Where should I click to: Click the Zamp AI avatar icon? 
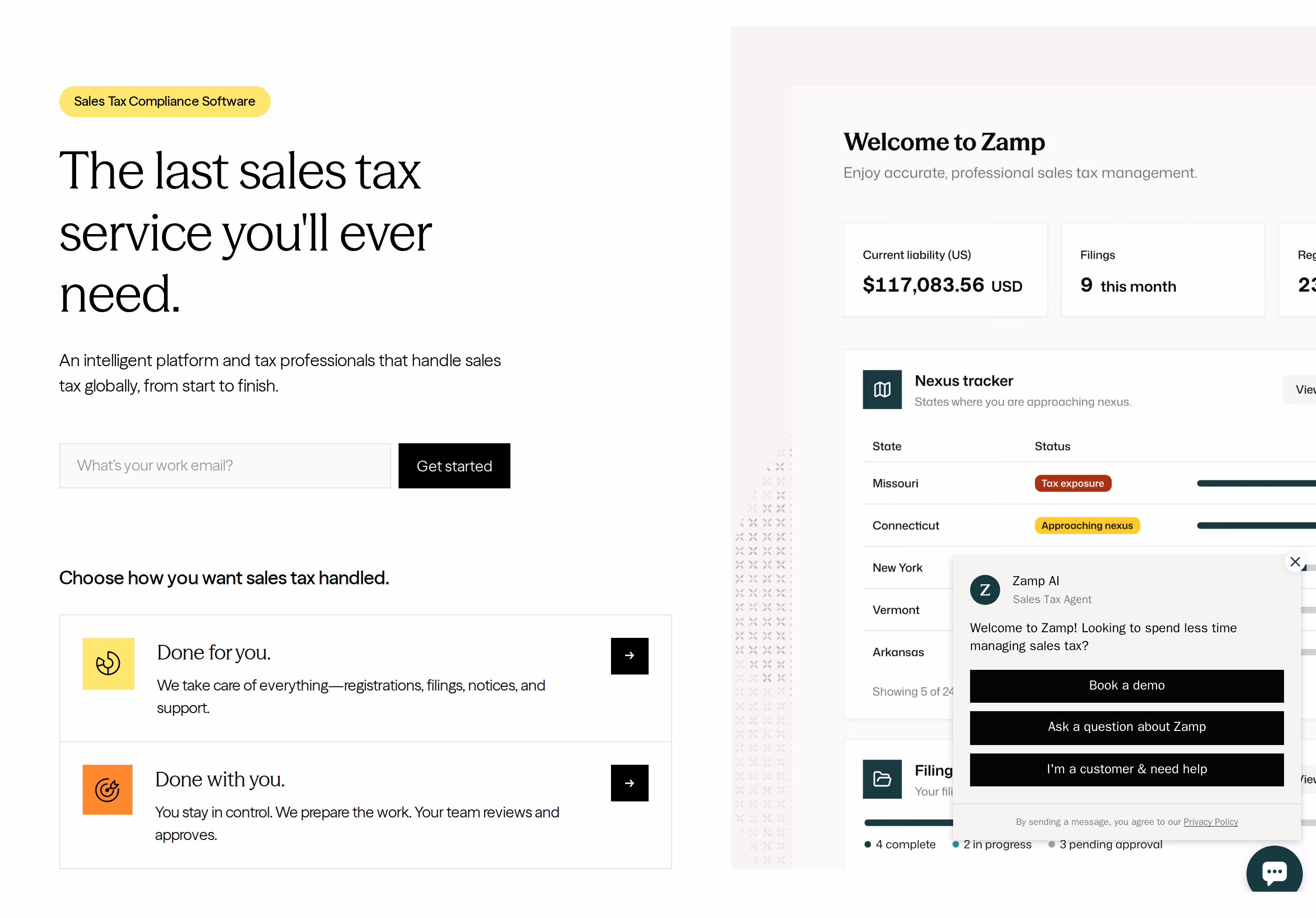(x=985, y=590)
